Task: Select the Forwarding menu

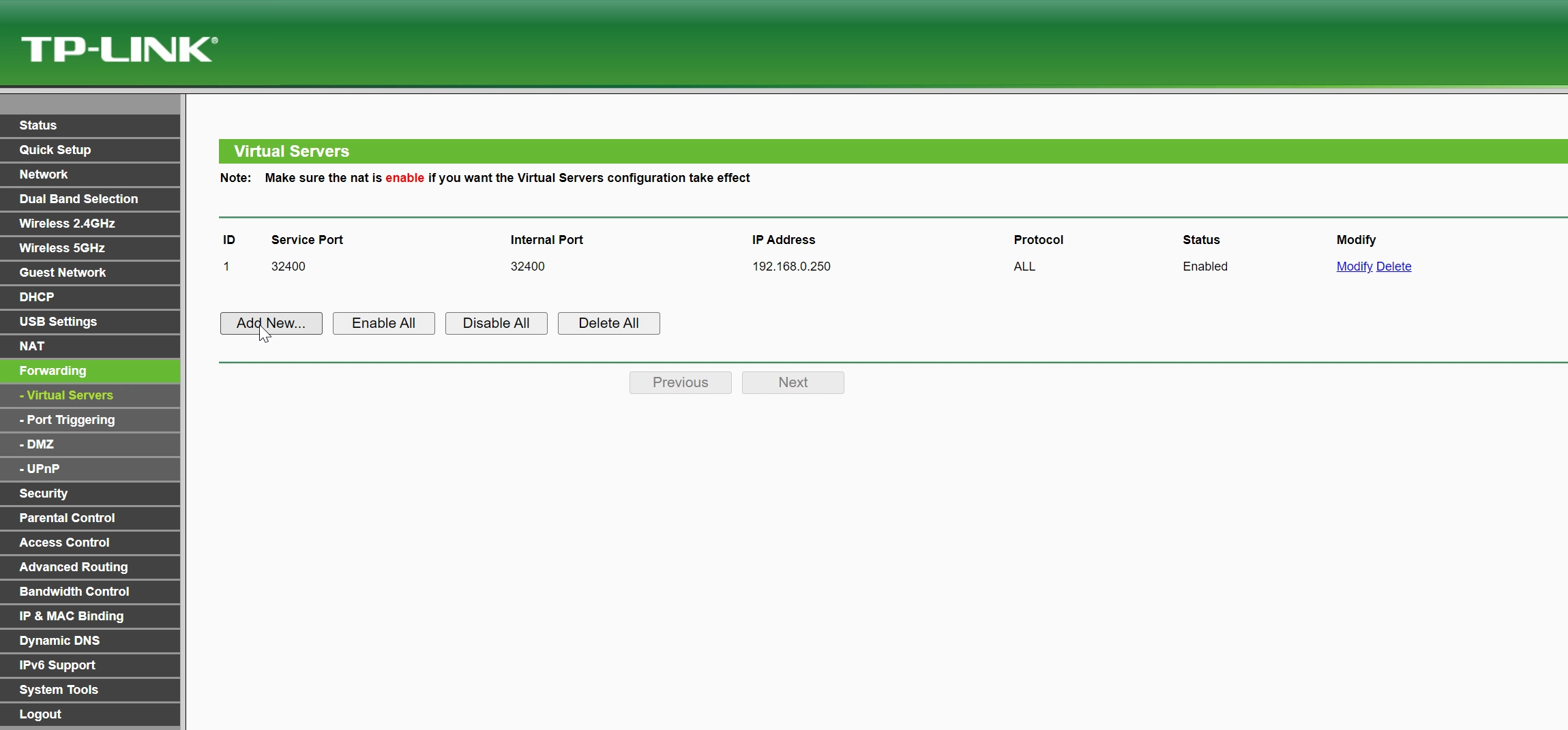Action: 90,371
